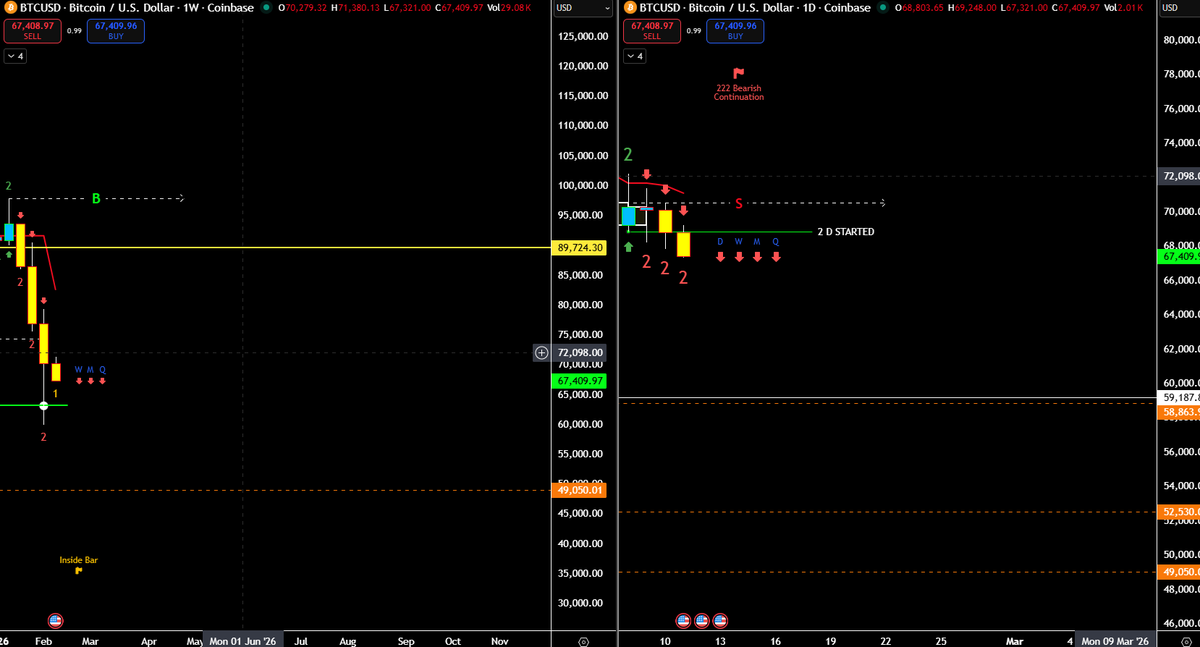
Task: Click the Mon 09 Mar '26 date label
Action: click(x=1117, y=640)
